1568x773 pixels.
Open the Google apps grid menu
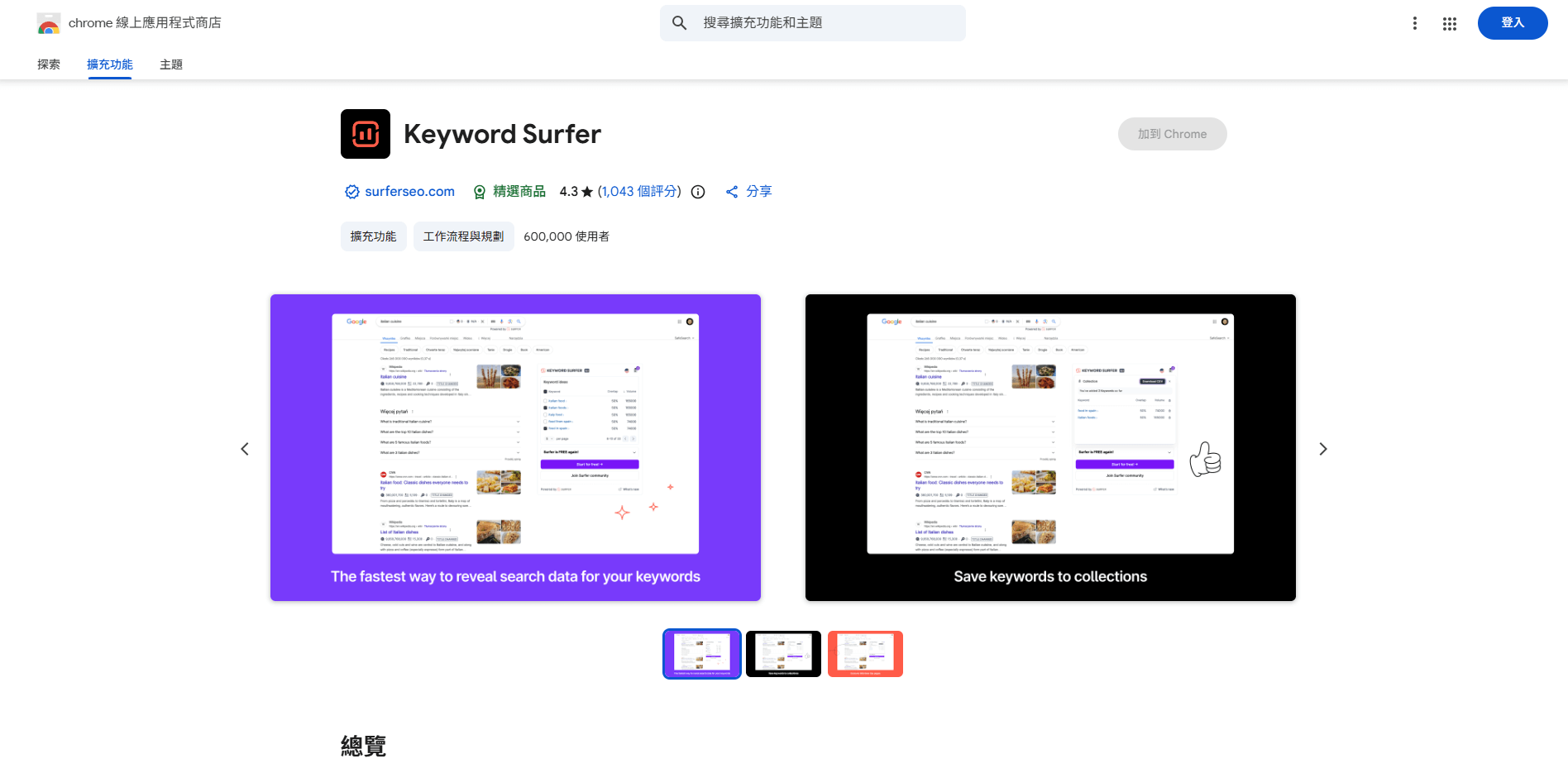click(1450, 23)
